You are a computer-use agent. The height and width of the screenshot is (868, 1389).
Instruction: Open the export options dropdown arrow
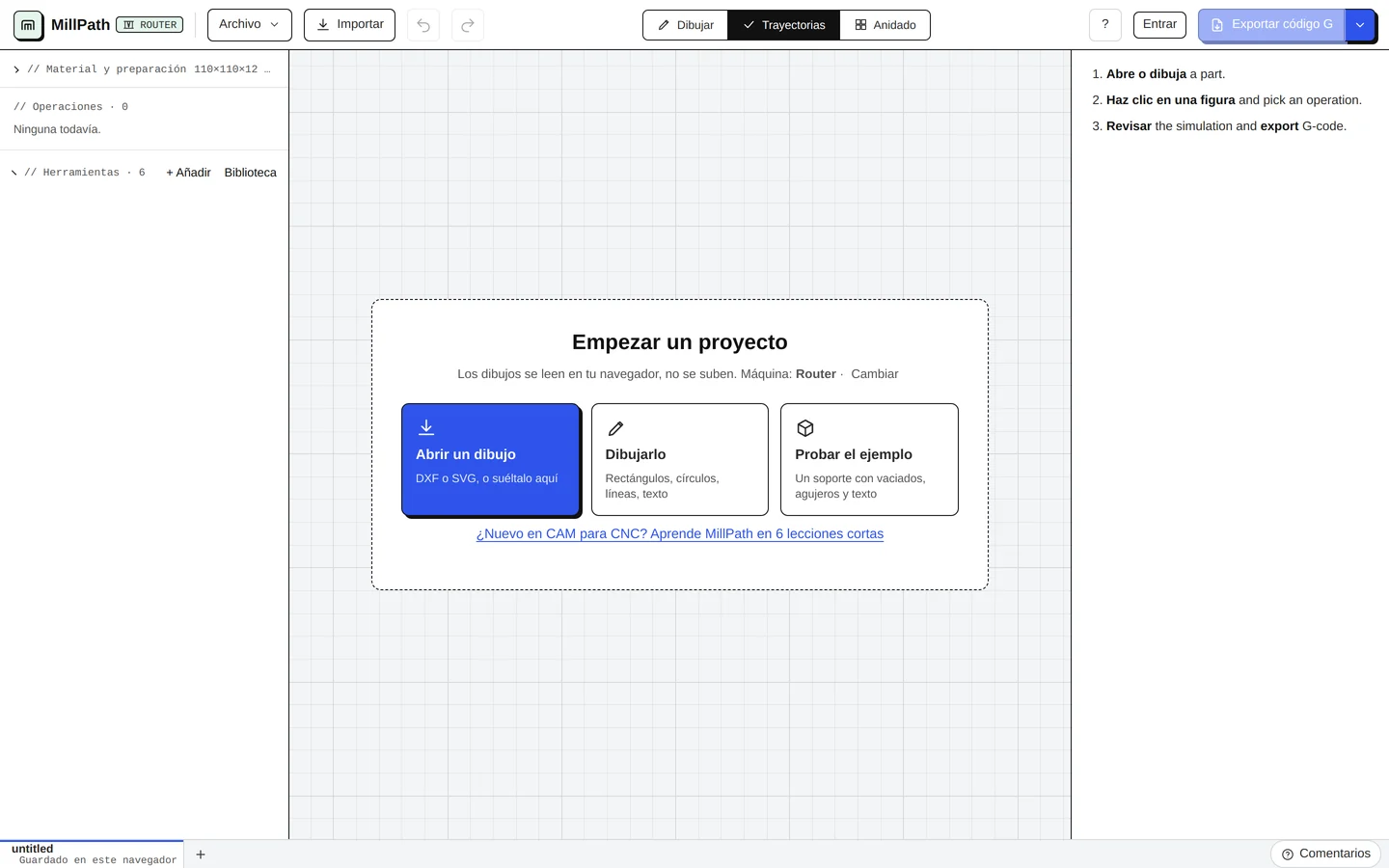[1360, 25]
